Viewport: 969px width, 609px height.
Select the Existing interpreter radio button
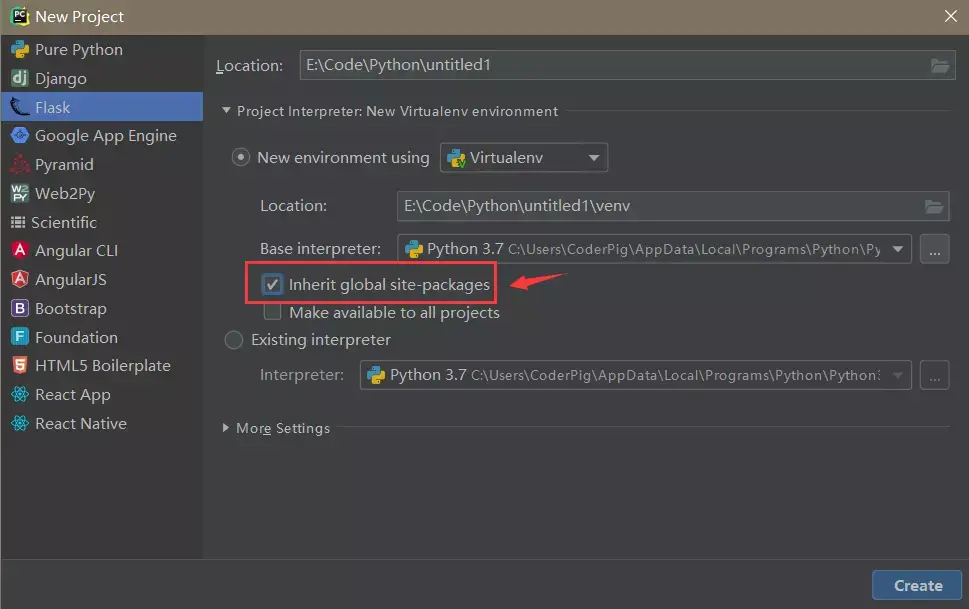(234, 339)
